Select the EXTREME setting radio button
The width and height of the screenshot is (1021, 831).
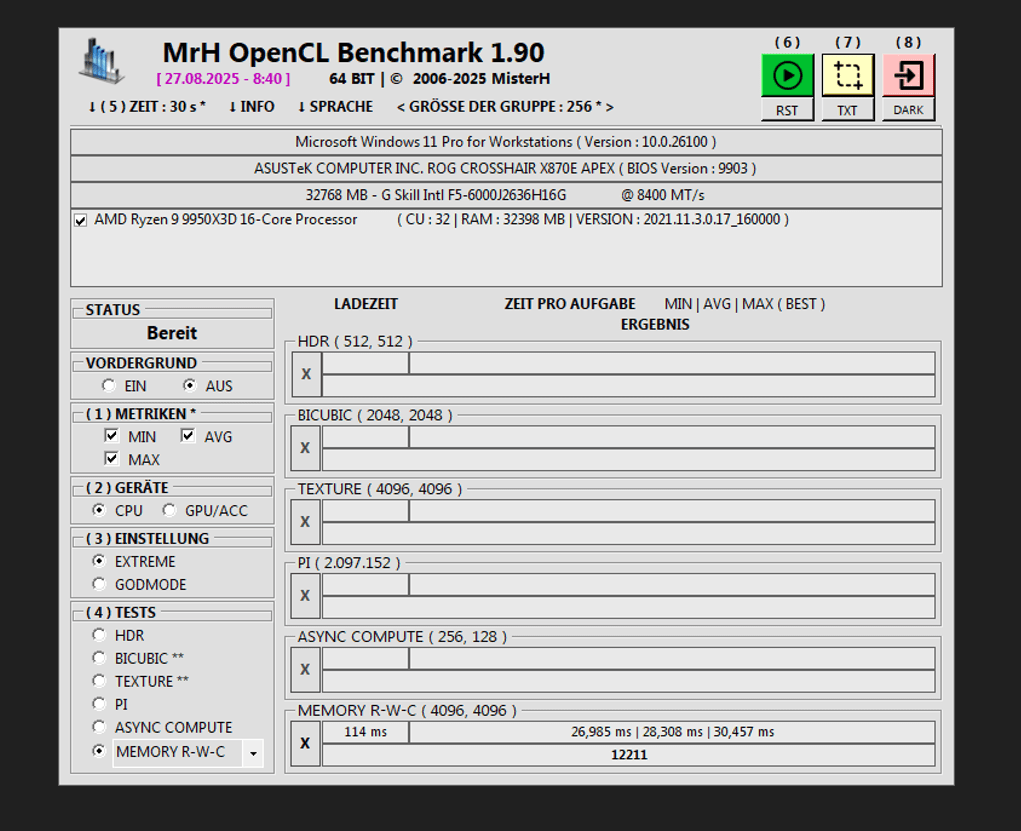coord(98,561)
